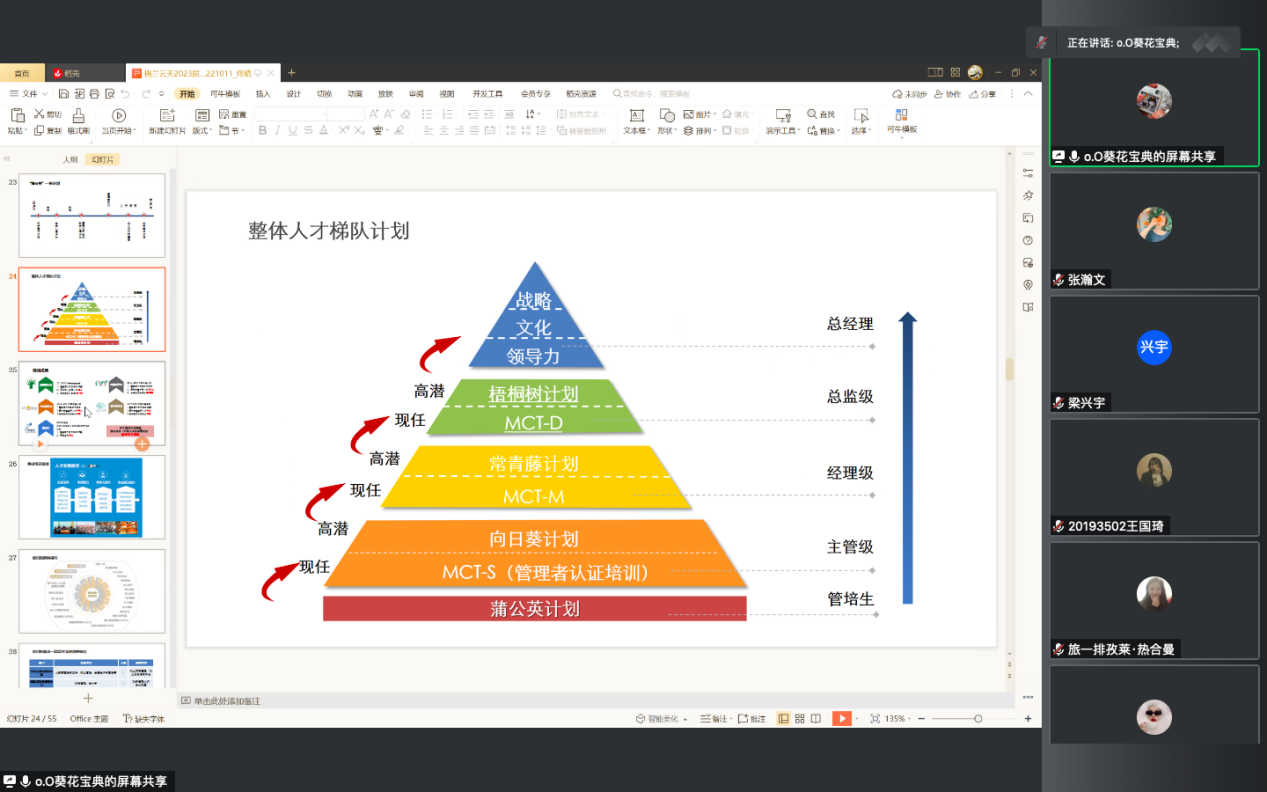Image resolution: width=1267 pixels, height=792 pixels.
Task: Click the 分享 (Share) button
Action: click(983, 94)
